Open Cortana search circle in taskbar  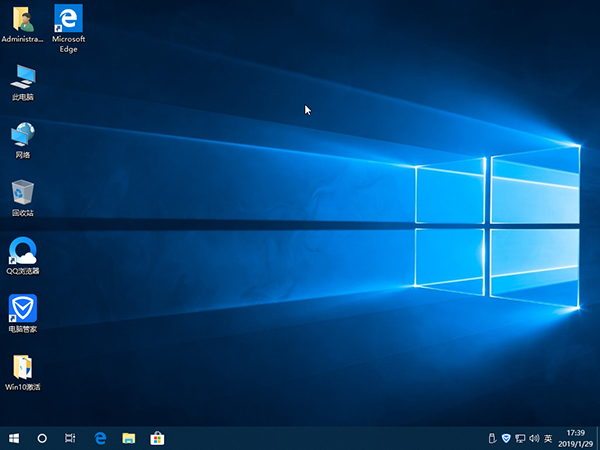42,438
